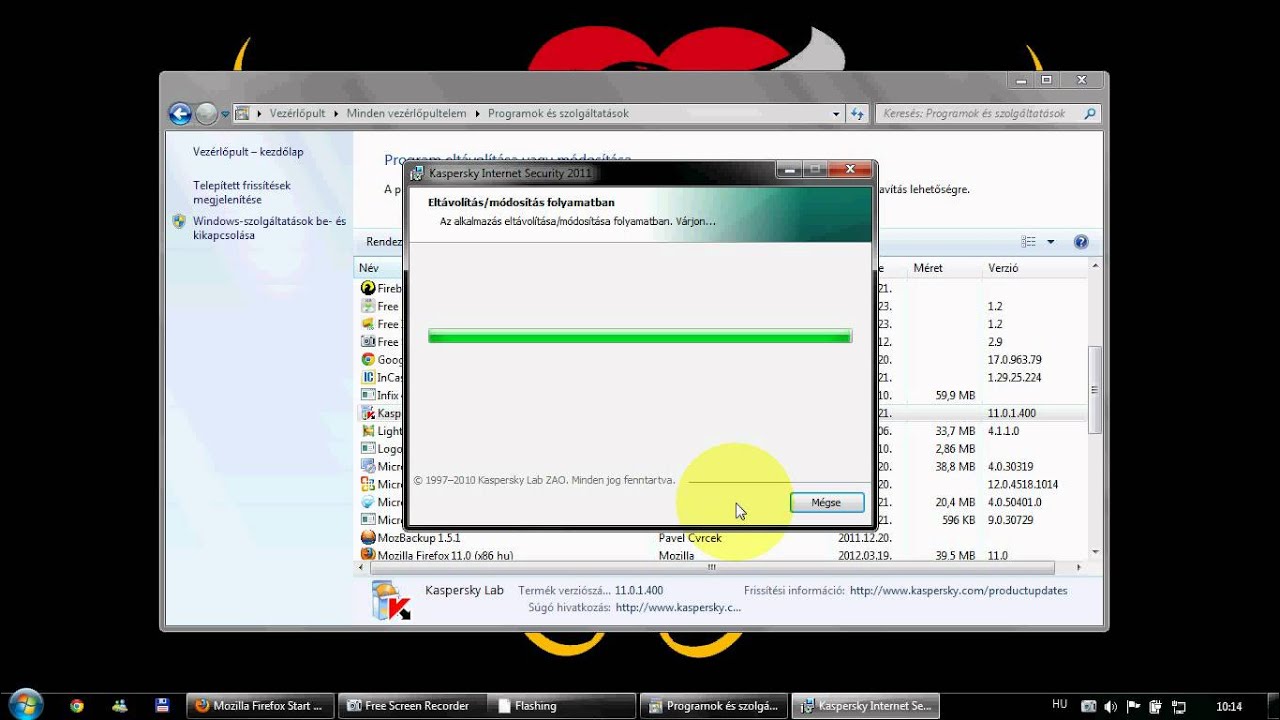This screenshot has height=720, width=1280.
Task: Open the Messenger people icon on taskbar
Action: click(x=120, y=706)
